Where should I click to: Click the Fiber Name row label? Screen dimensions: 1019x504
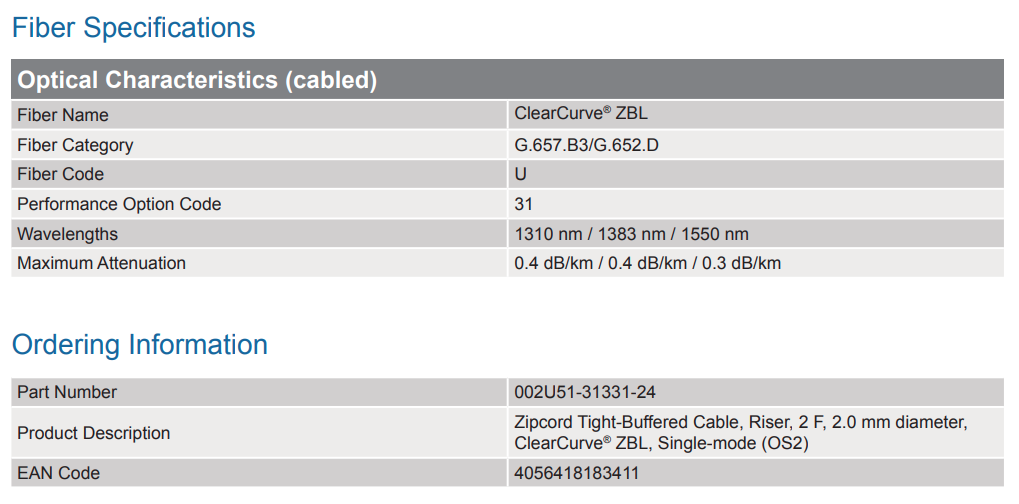63,115
